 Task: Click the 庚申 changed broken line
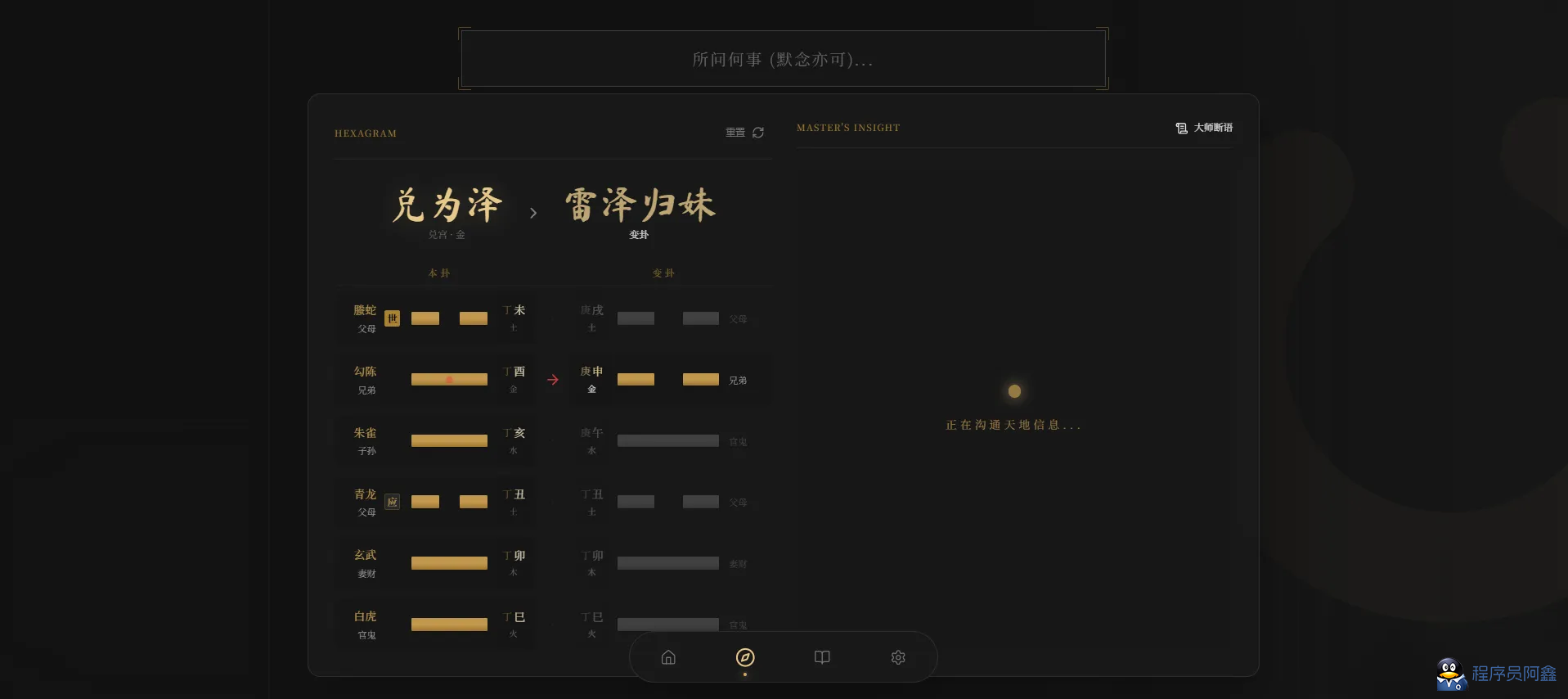(x=667, y=380)
